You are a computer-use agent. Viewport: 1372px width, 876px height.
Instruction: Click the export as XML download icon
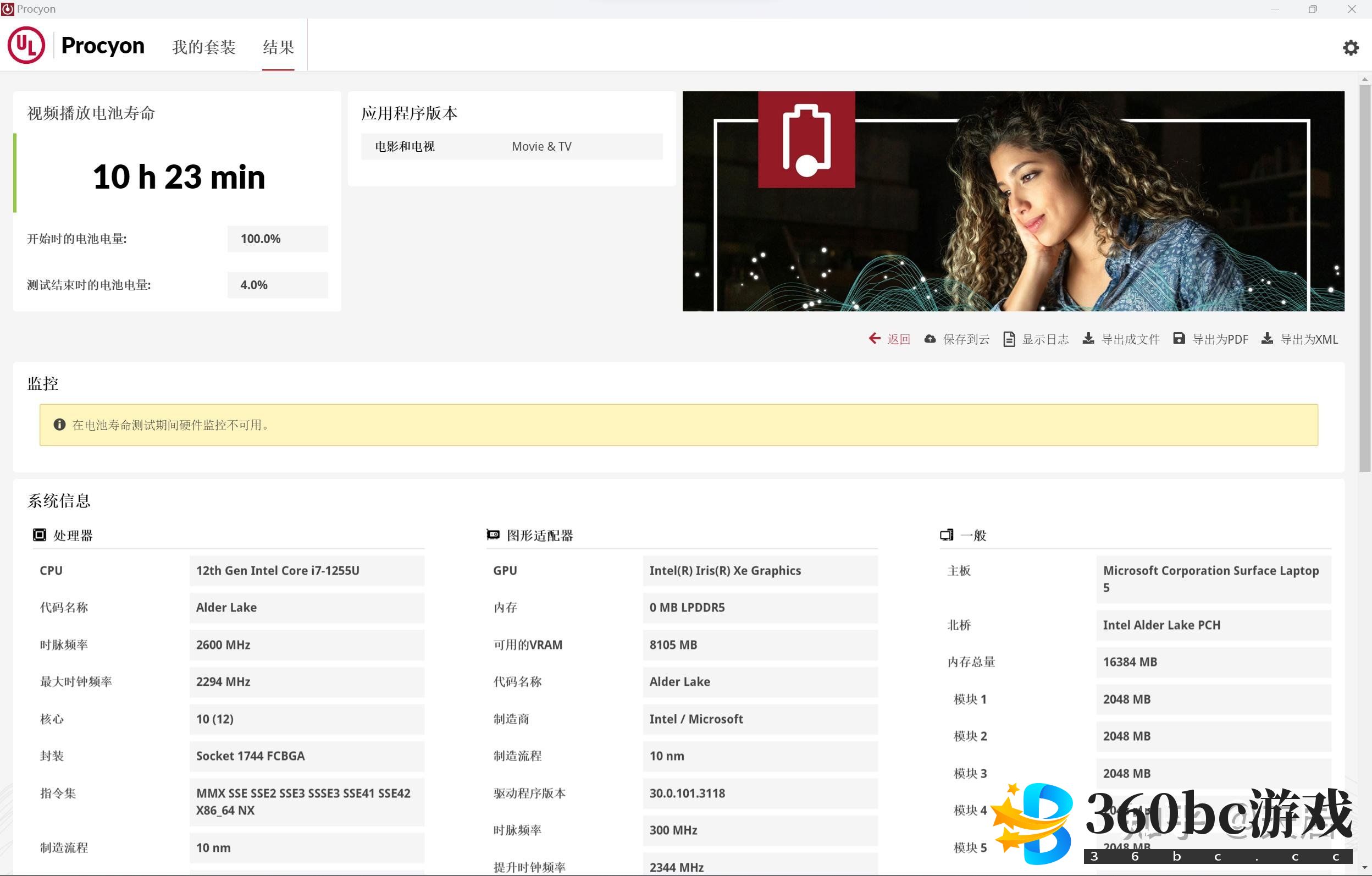coord(1267,339)
